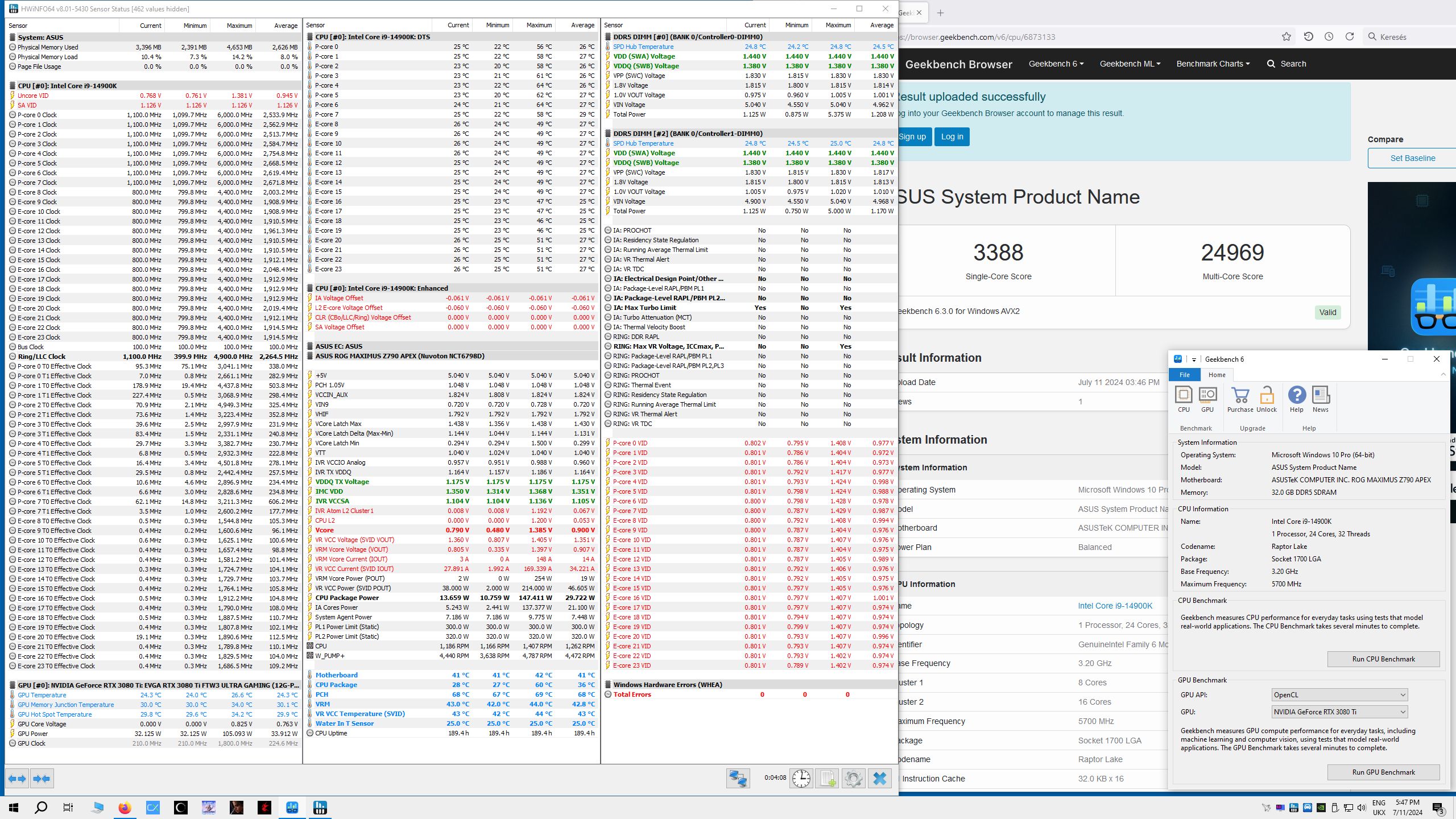
Task: Open HWiNFO sensor settings gear
Action: 853,779
